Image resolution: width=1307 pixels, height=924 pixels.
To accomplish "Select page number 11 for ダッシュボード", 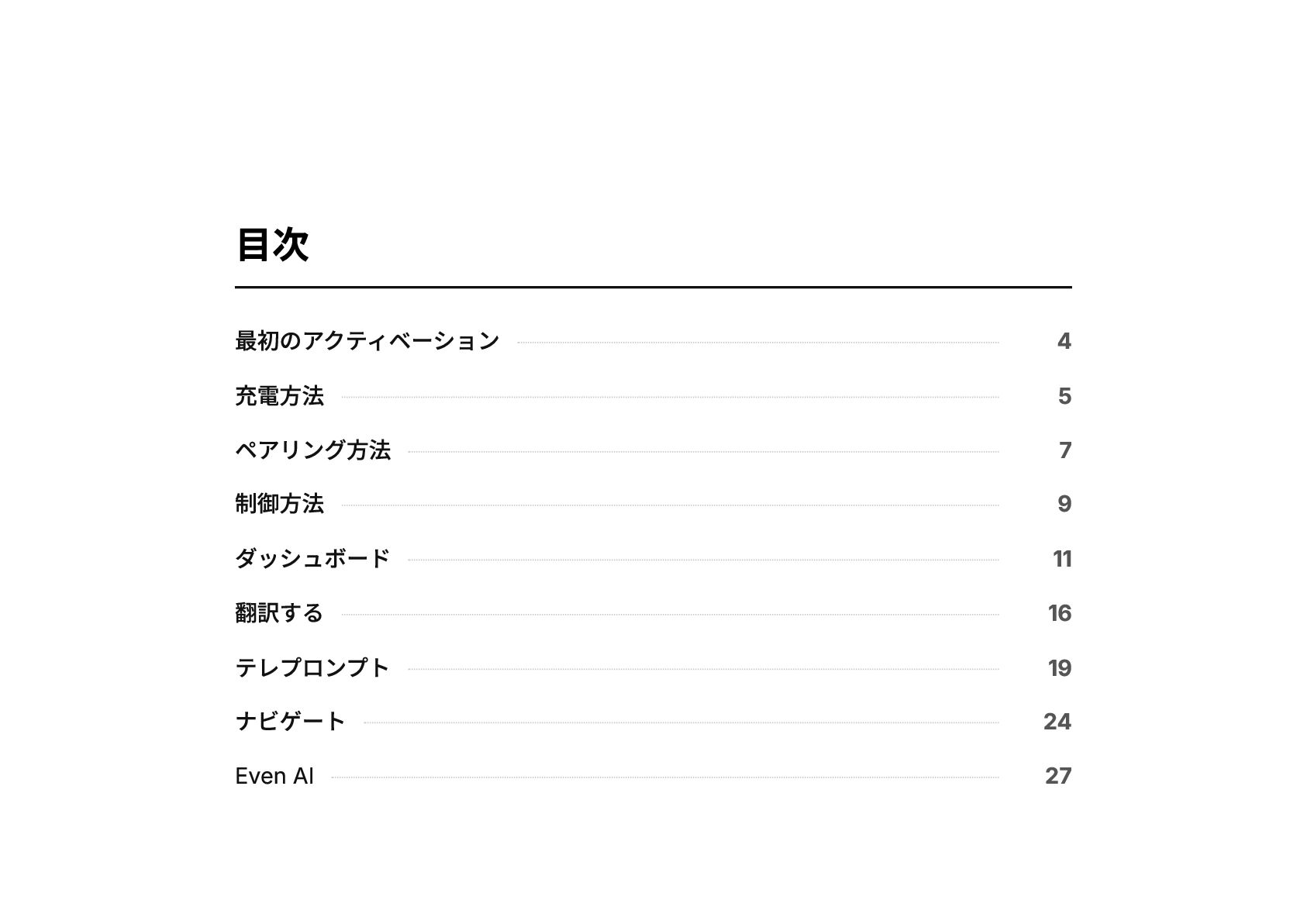I will pos(1062,559).
